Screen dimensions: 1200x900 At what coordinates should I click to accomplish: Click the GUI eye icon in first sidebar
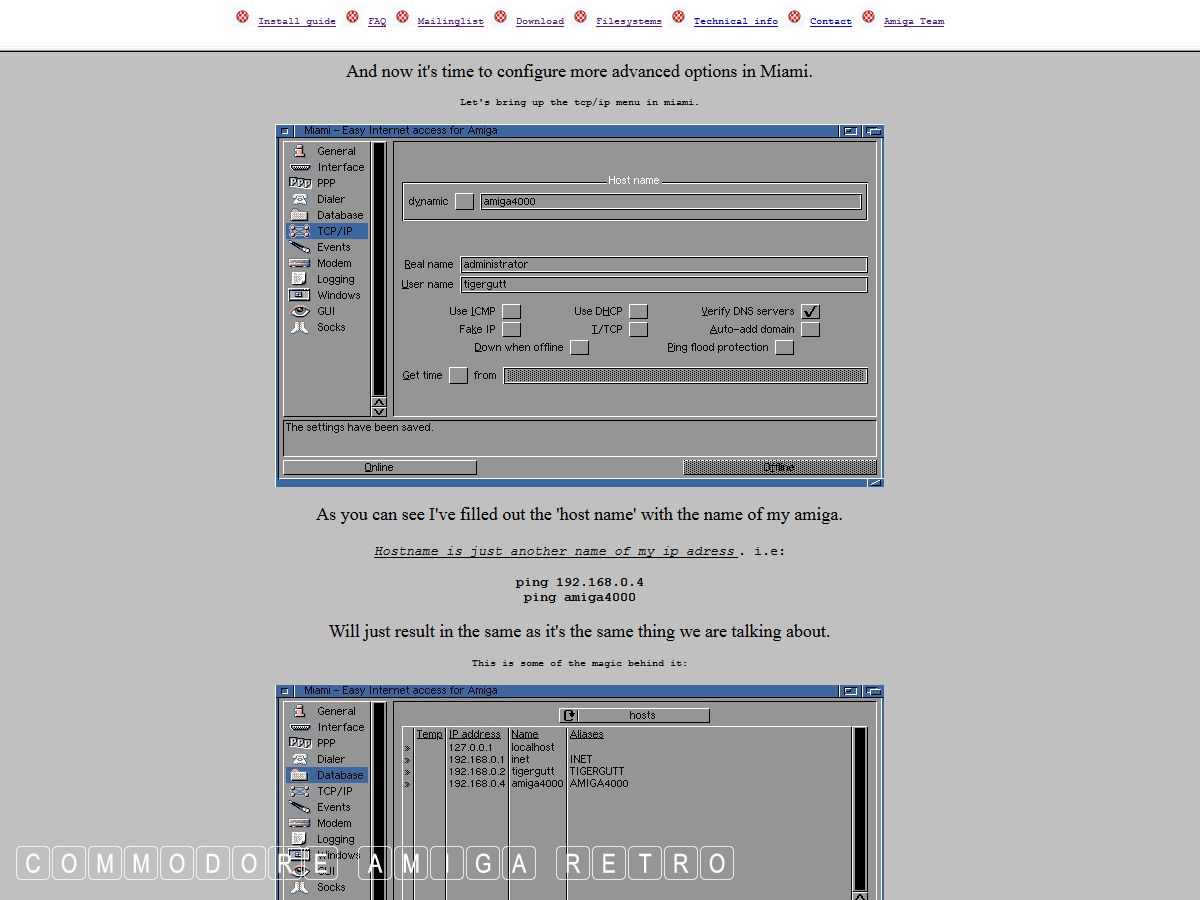pos(299,311)
